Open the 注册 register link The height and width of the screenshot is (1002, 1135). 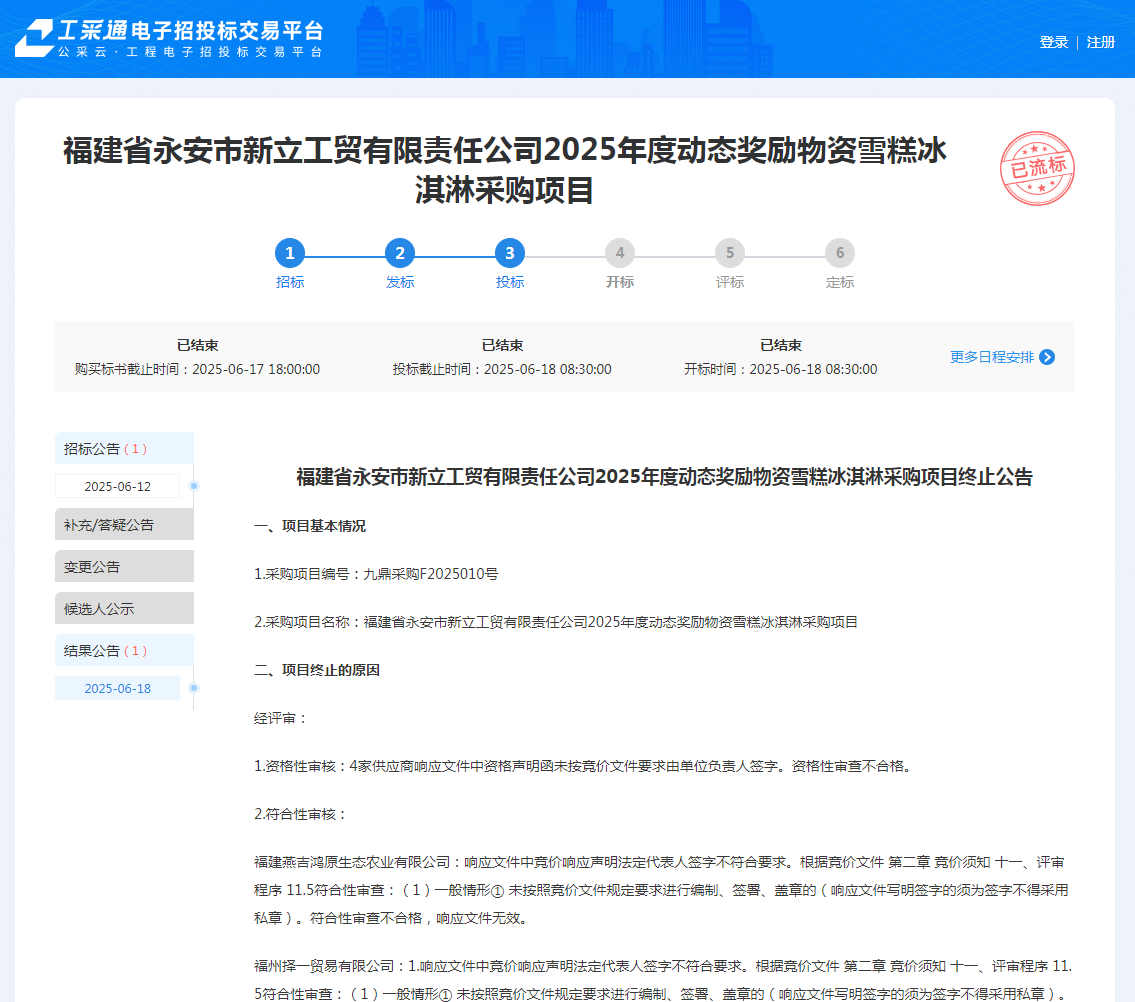(x=1101, y=42)
